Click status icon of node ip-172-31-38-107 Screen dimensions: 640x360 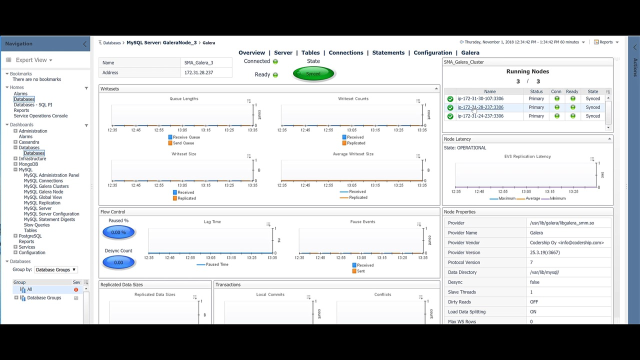[450, 99]
